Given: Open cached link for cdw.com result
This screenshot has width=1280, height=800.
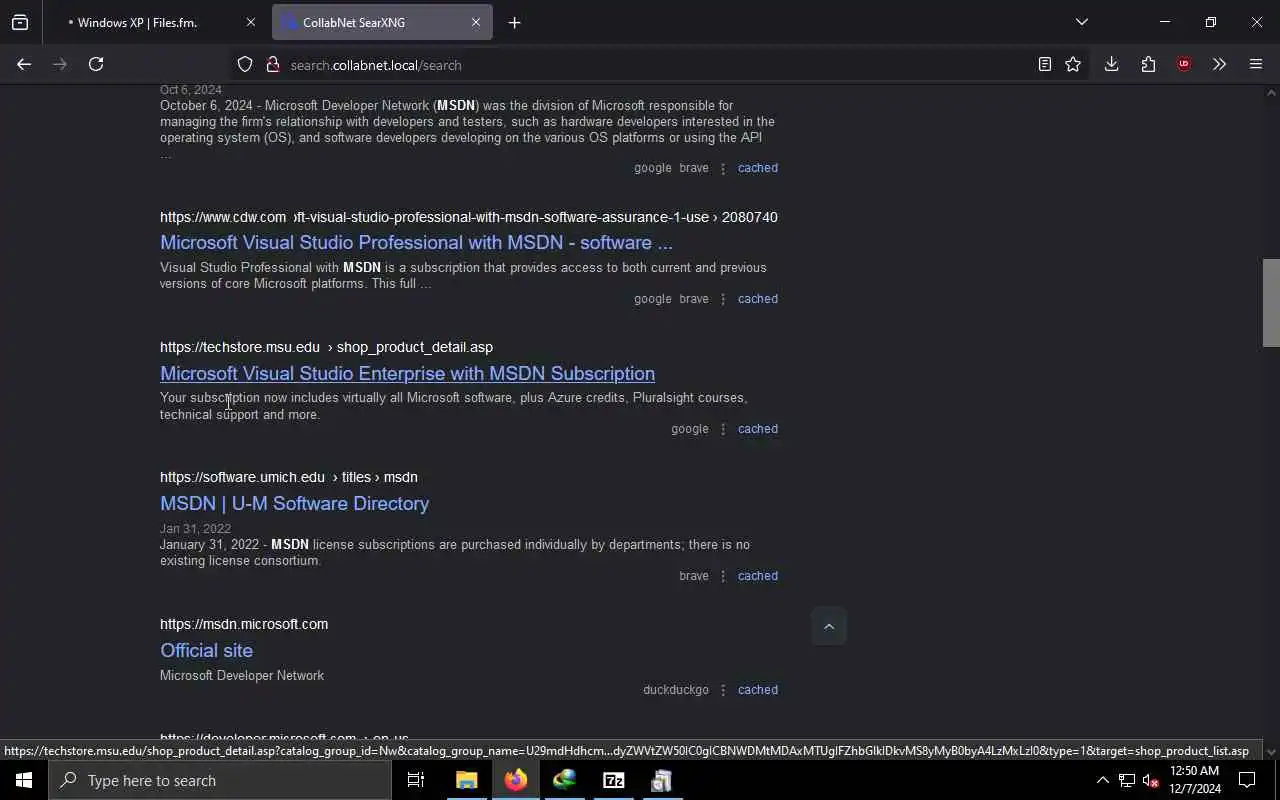Looking at the screenshot, I should (757, 299).
